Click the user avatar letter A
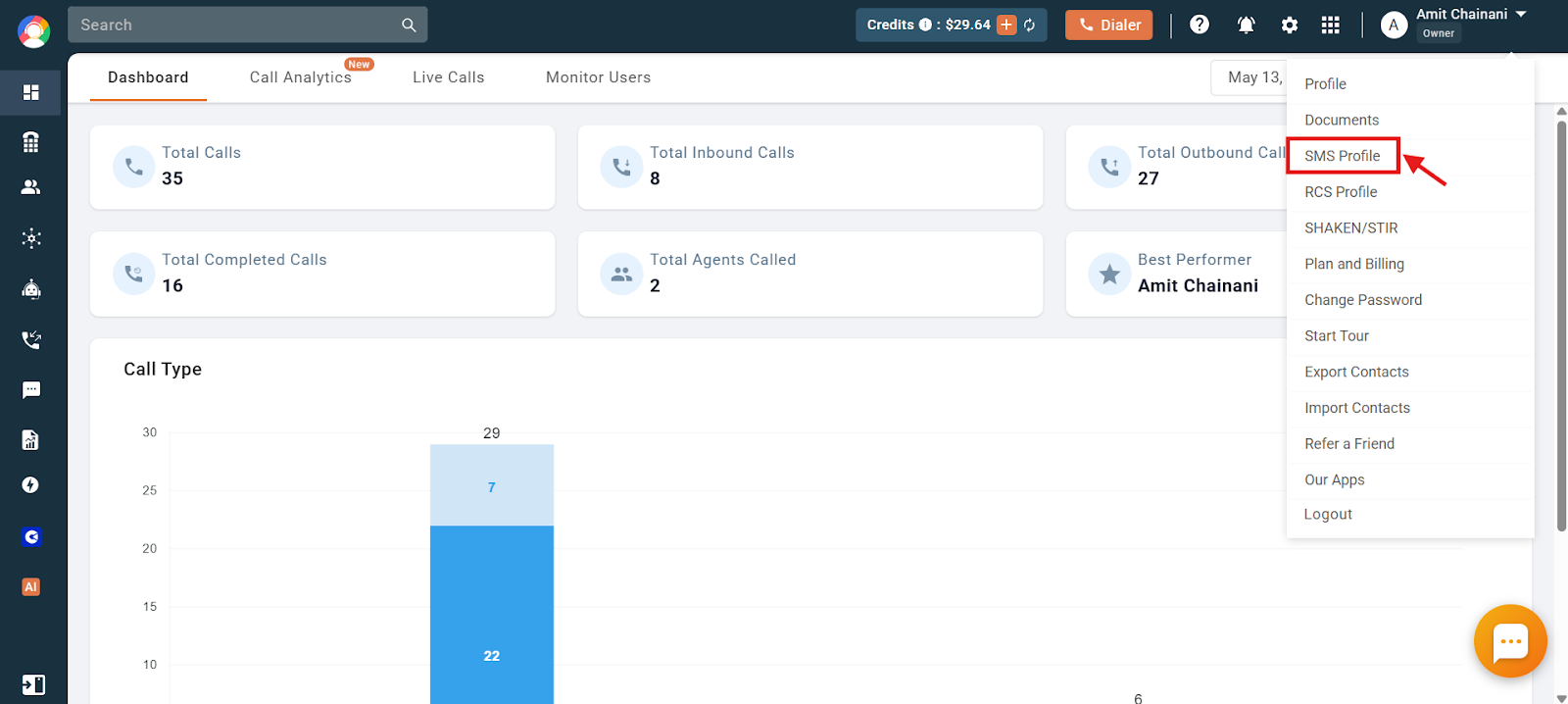1568x704 pixels. [x=1394, y=25]
